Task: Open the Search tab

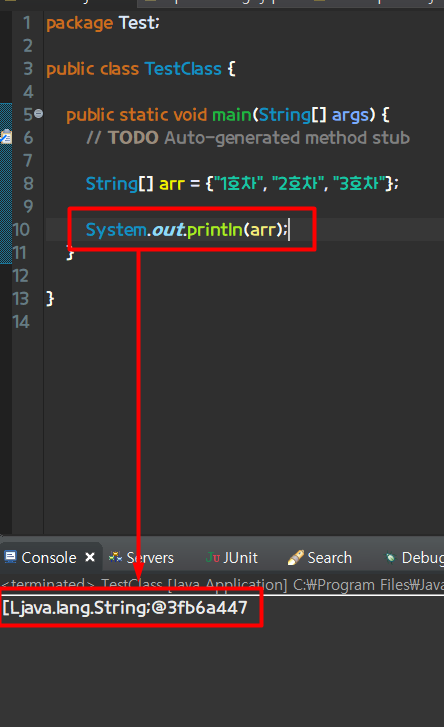Action: [330, 557]
